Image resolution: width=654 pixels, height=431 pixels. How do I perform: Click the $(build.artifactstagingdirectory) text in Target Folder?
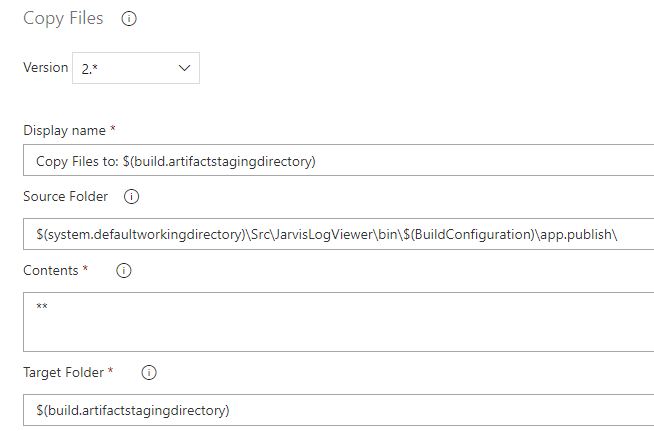pyautogui.click(x=133, y=411)
